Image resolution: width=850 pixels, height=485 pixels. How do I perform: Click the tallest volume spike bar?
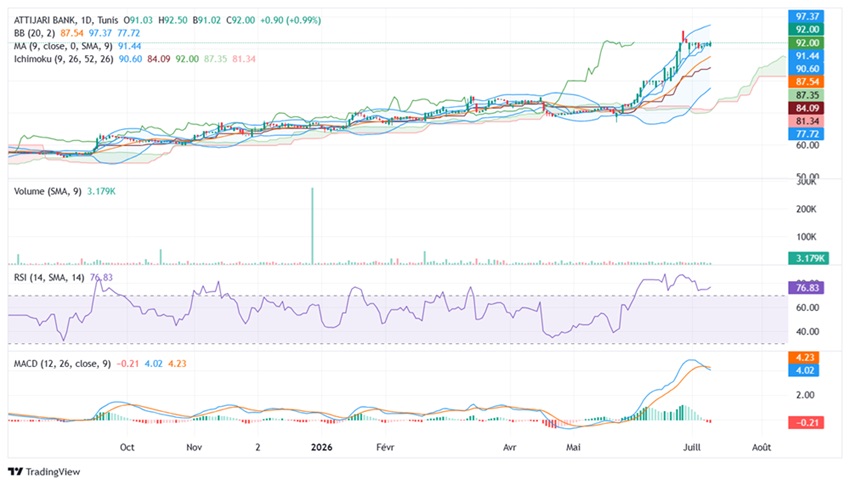click(x=312, y=226)
